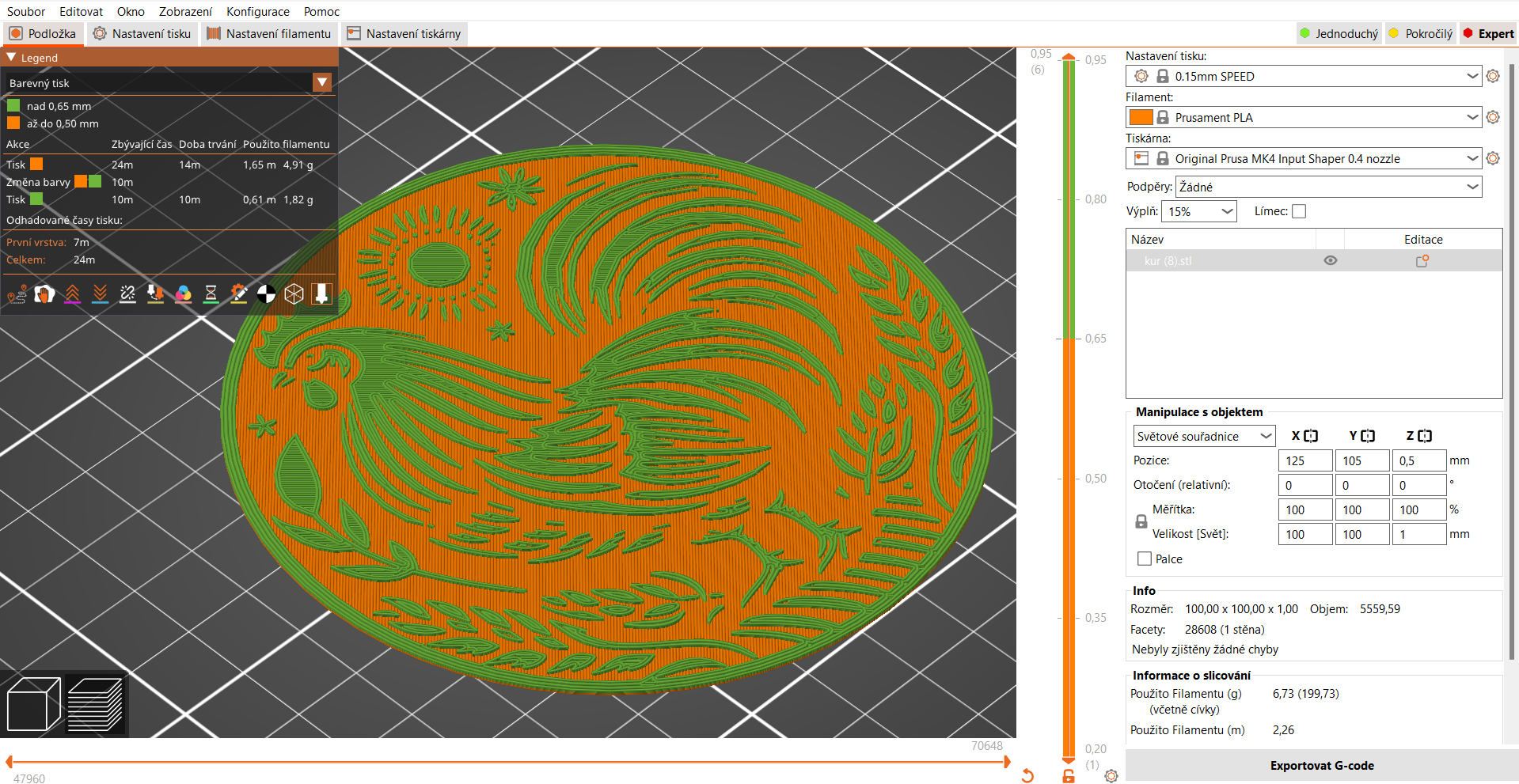Click the orange filament color swatch

1141,117
